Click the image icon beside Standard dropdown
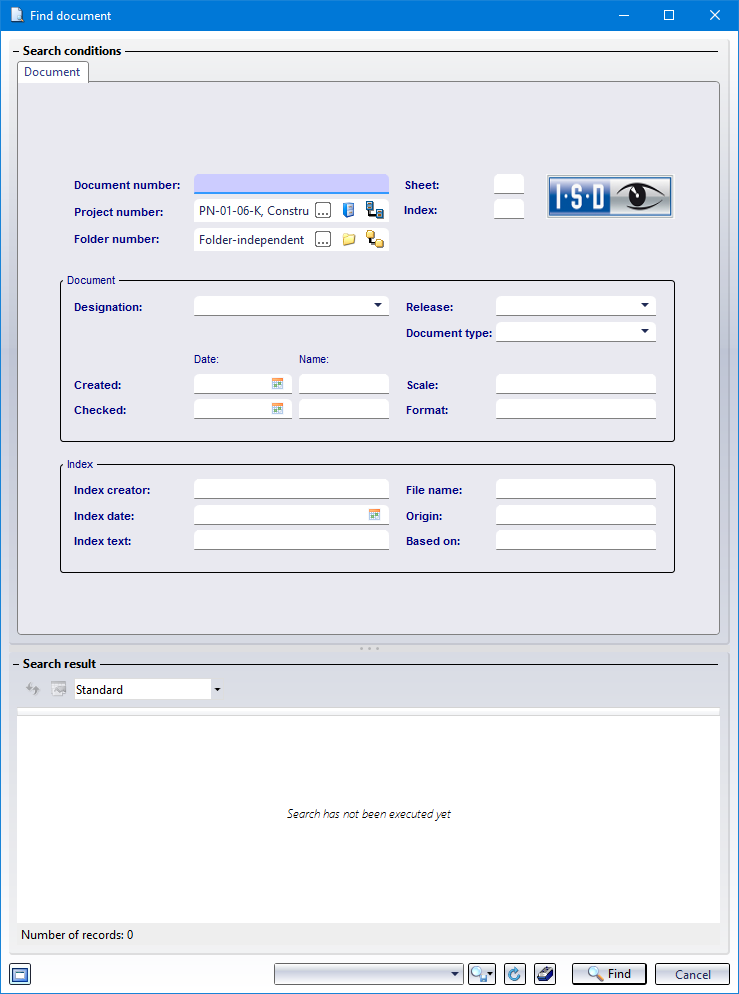Screen dimensions: 739x994 (x=58, y=689)
